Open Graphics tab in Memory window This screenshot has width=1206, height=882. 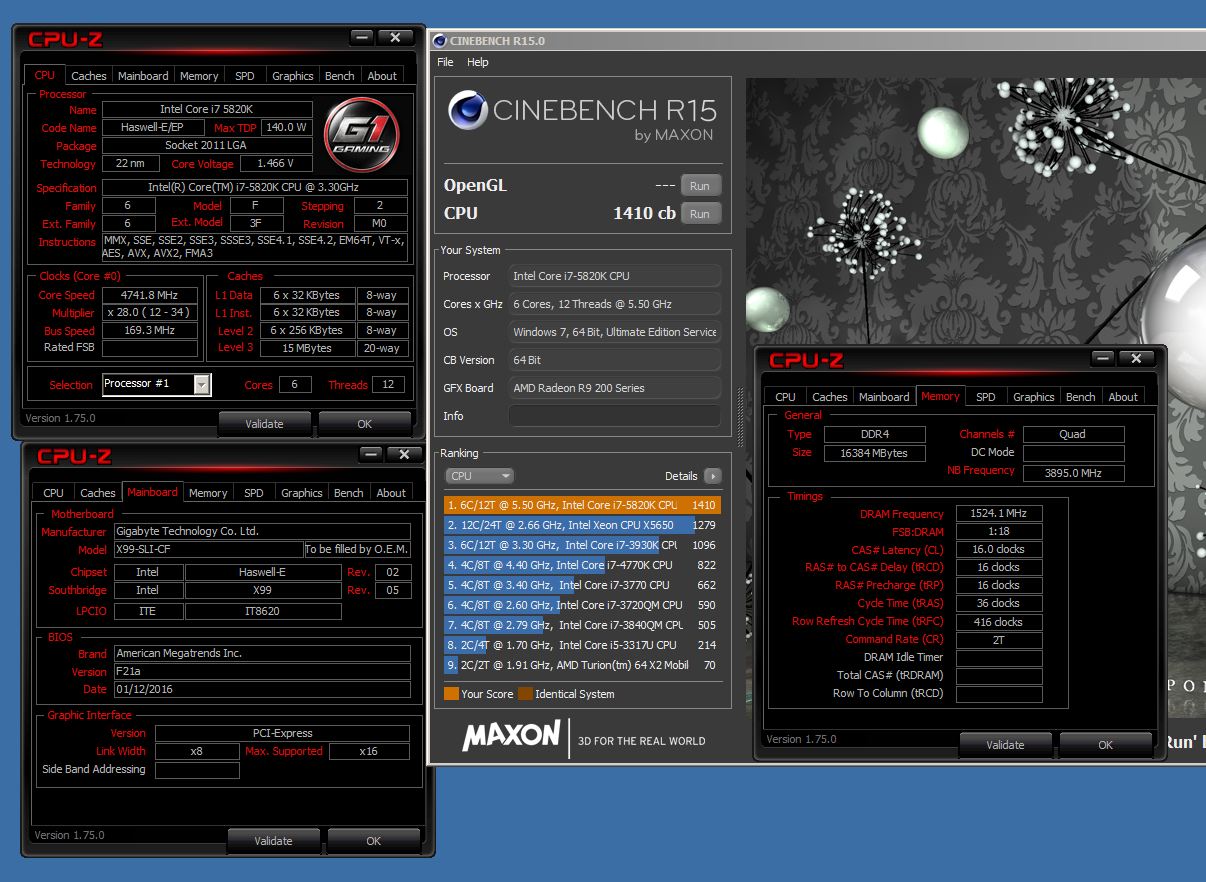(1034, 397)
